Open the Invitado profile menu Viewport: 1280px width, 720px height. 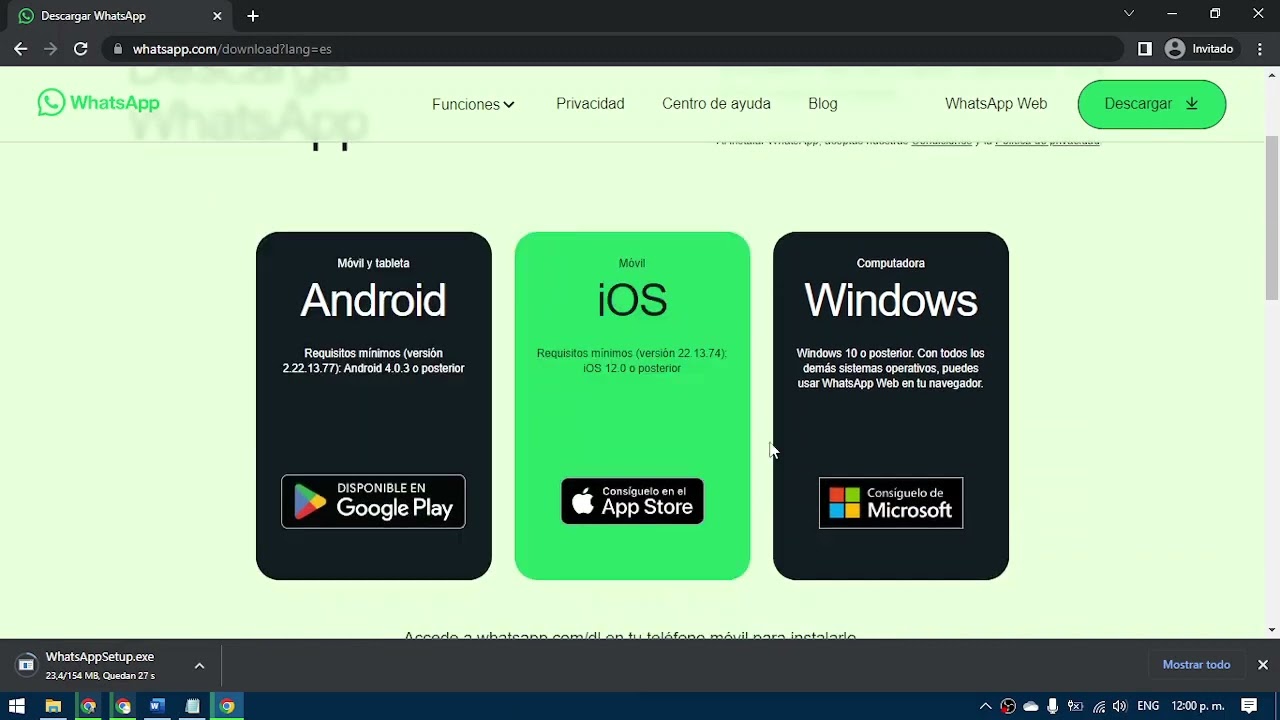[1200, 49]
